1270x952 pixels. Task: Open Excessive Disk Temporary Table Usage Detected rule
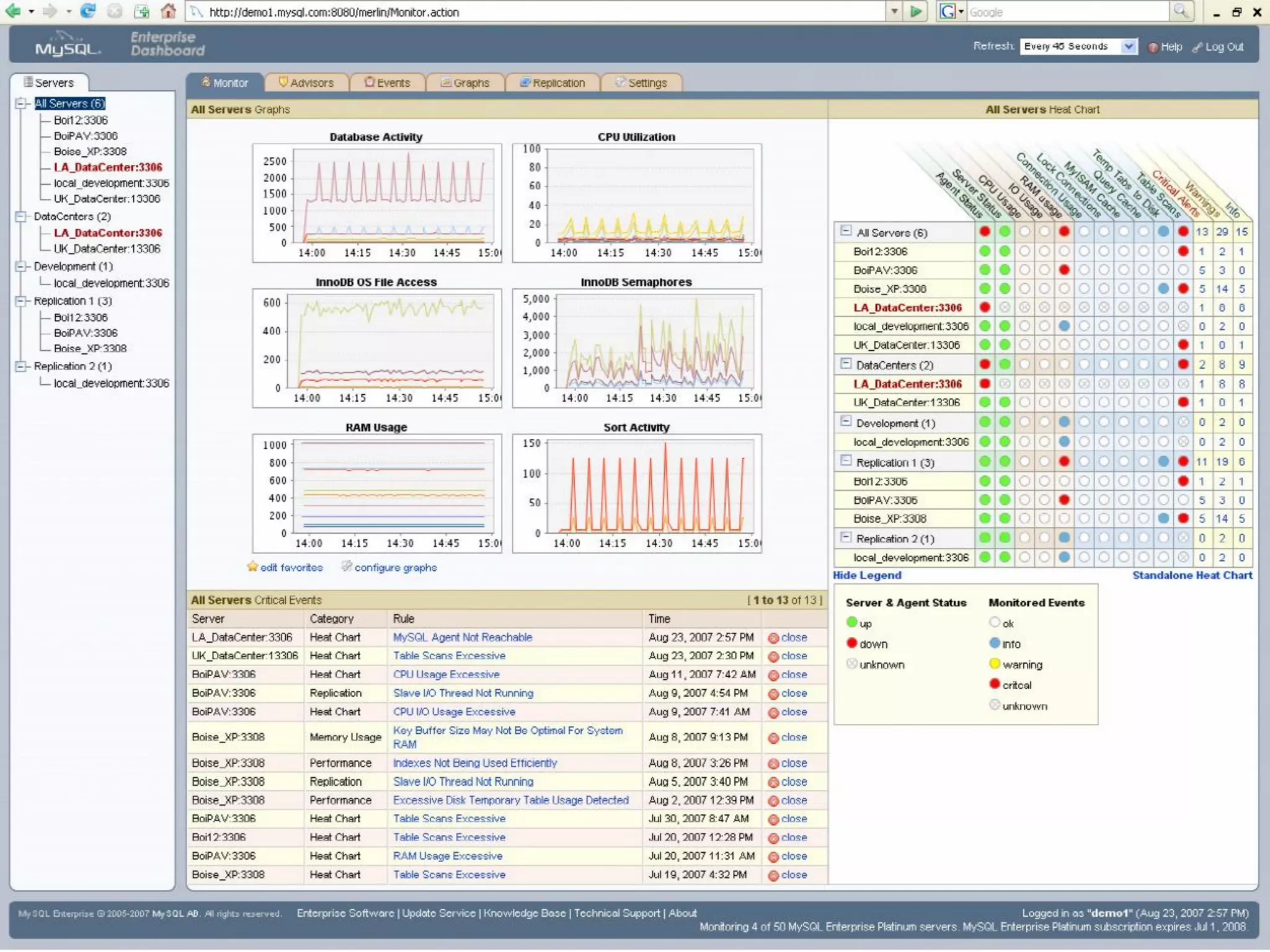511,801
